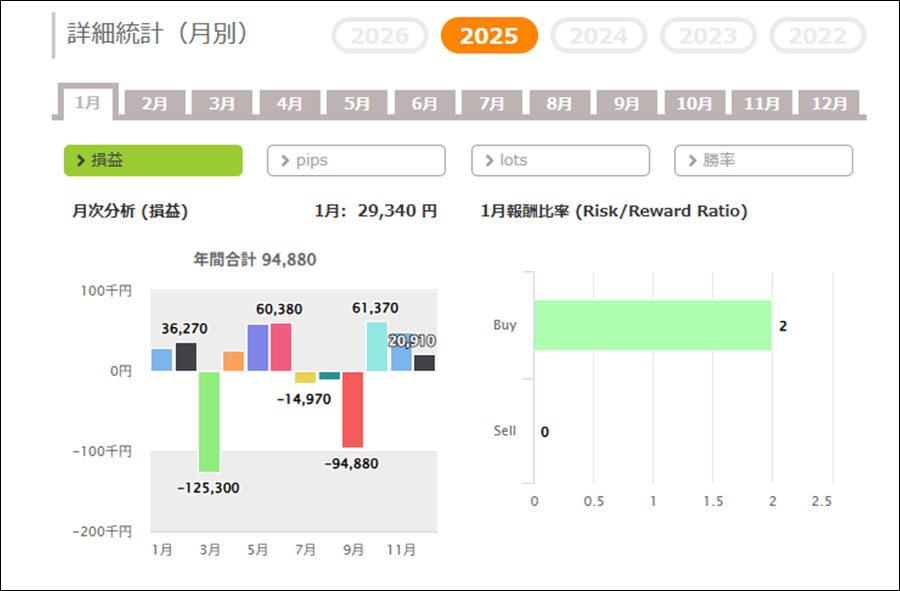
Task: Choose the 2022 year pill
Action: pos(817,37)
